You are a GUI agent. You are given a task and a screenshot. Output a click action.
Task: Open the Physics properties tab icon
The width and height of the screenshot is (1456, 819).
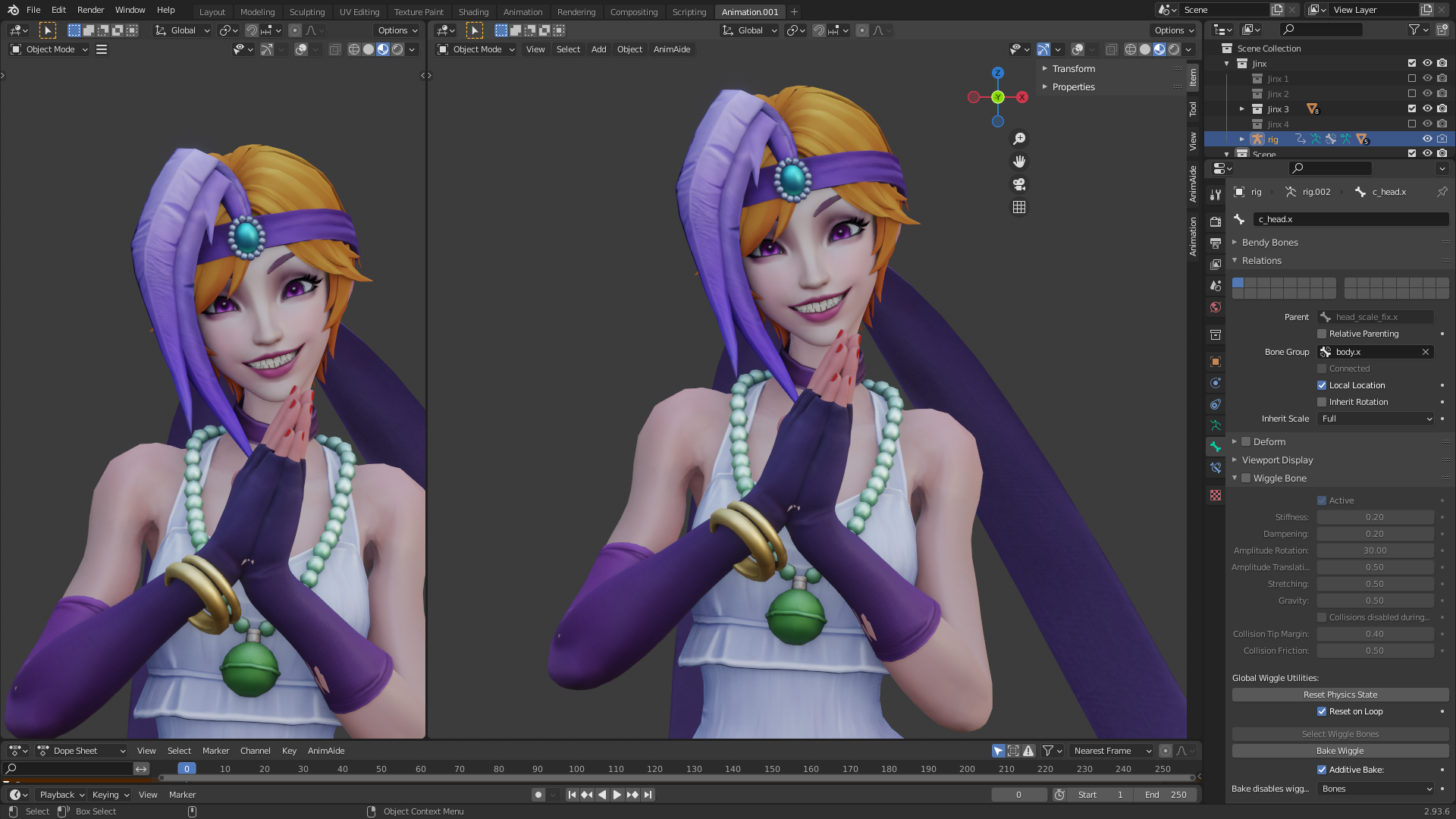pos(1216,383)
